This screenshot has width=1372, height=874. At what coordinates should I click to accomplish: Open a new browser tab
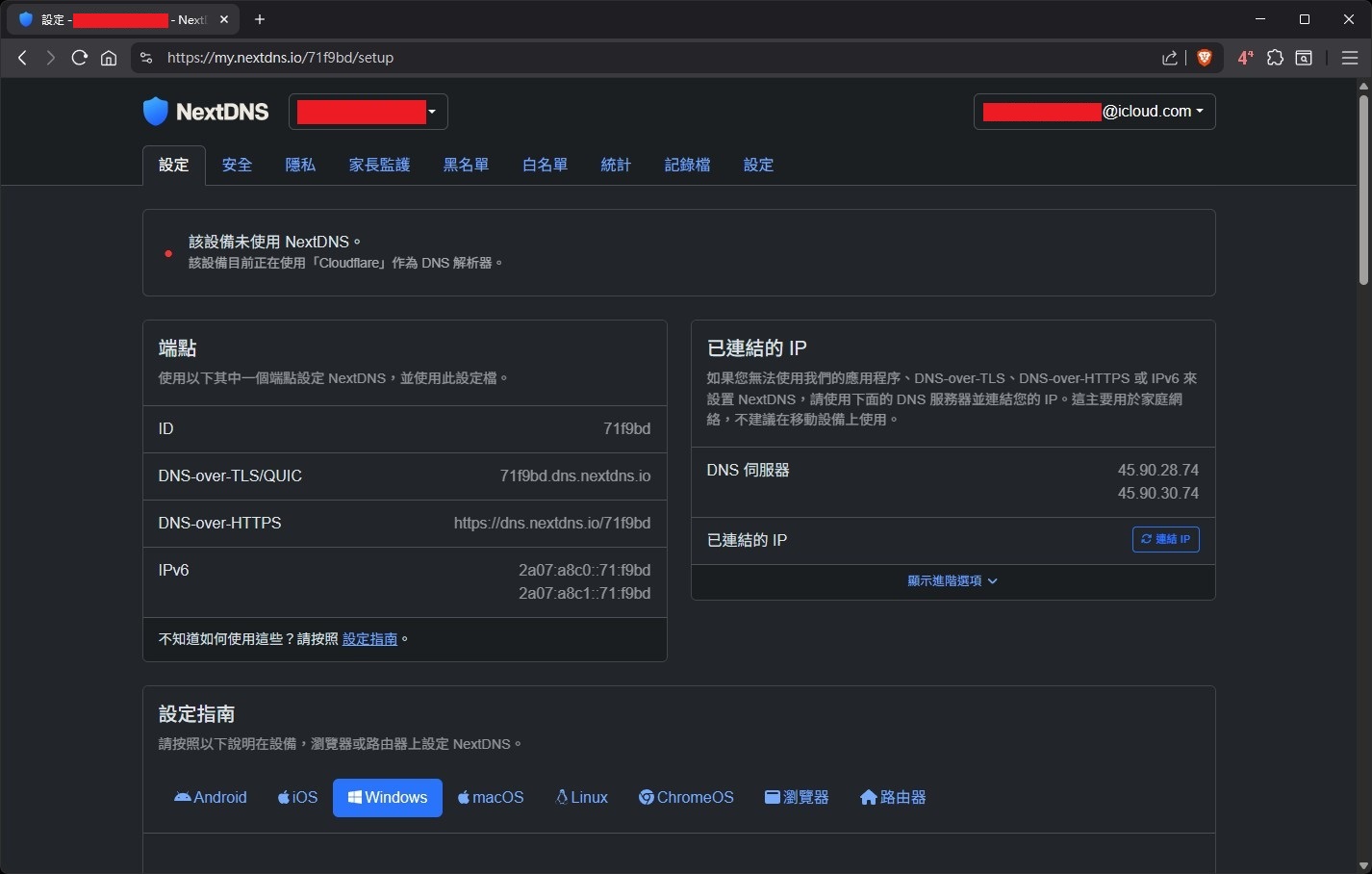[x=260, y=19]
